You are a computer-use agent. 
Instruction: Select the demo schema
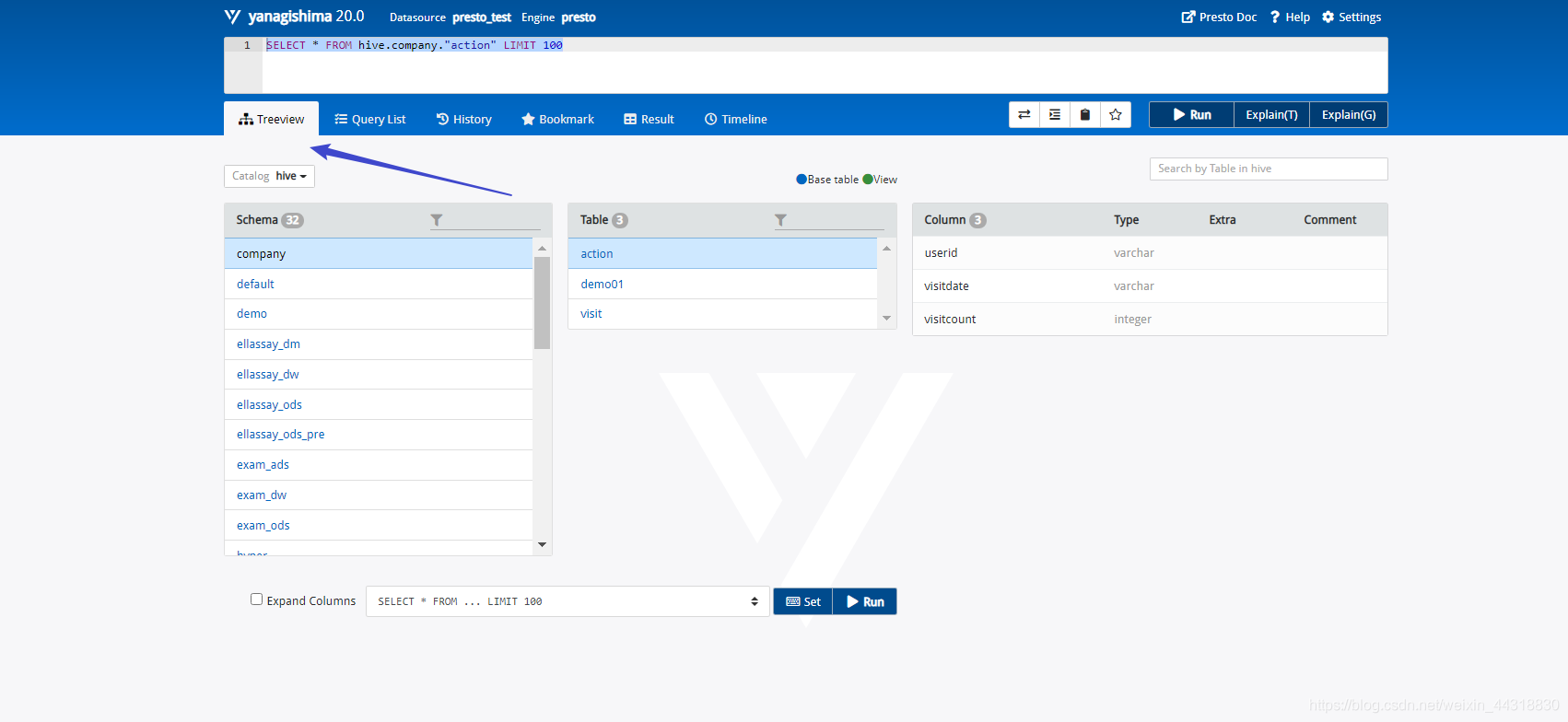pos(379,314)
